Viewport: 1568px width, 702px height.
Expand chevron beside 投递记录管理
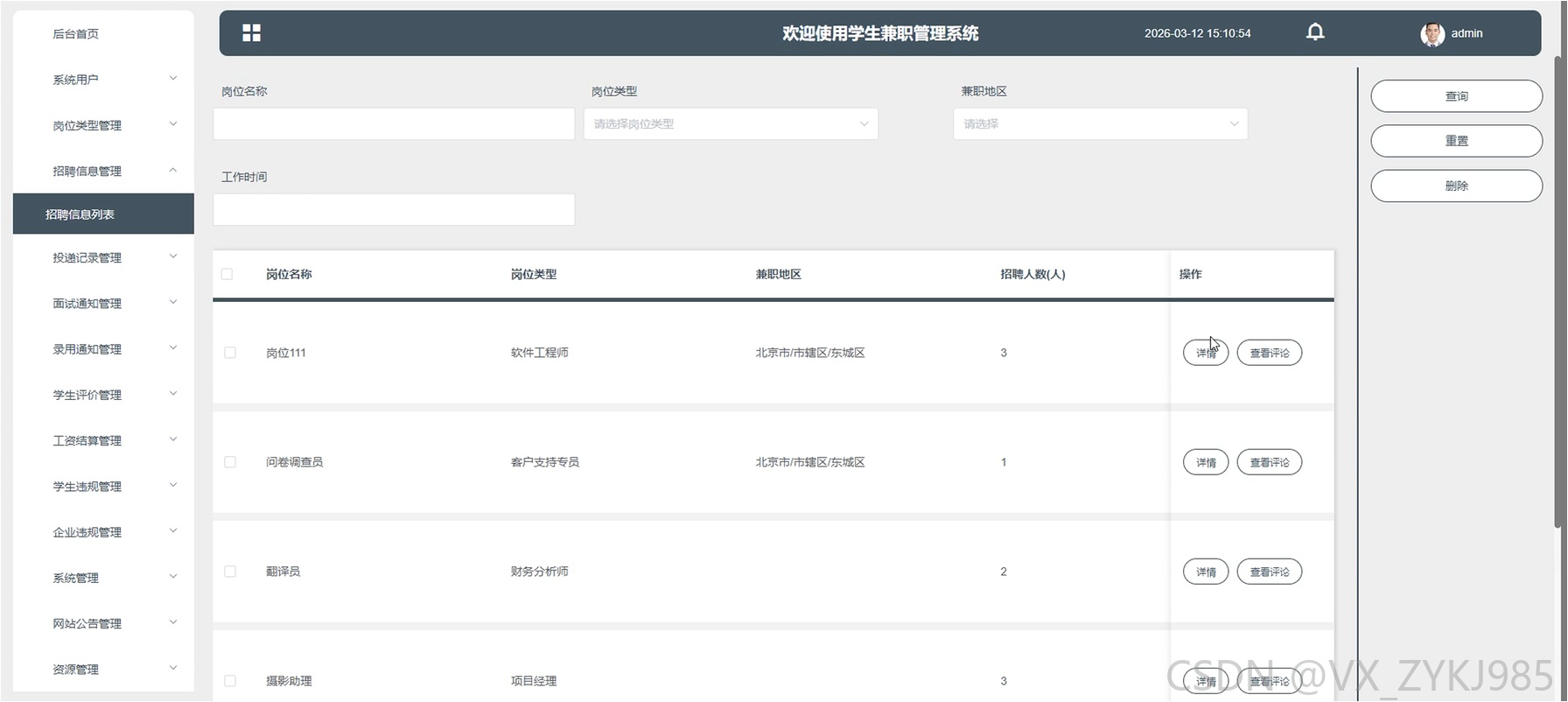point(172,256)
